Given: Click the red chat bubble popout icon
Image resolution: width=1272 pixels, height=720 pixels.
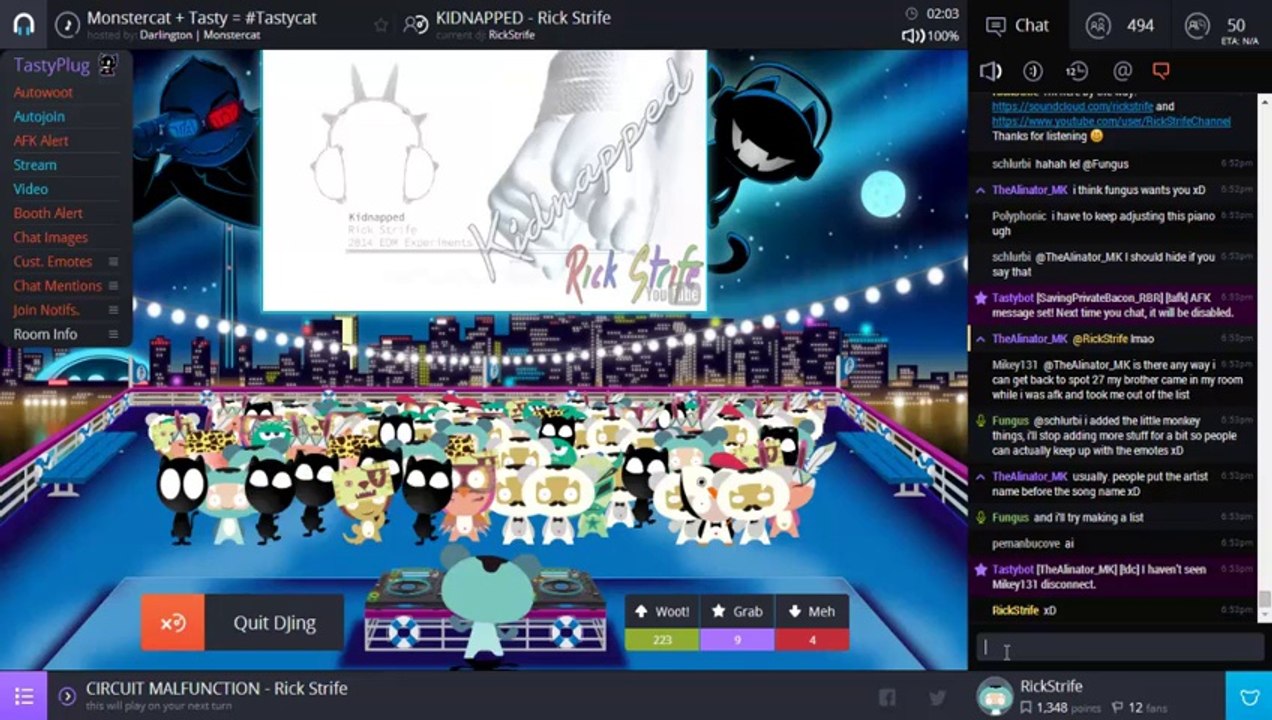Looking at the screenshot, I should pos(1160,71).
